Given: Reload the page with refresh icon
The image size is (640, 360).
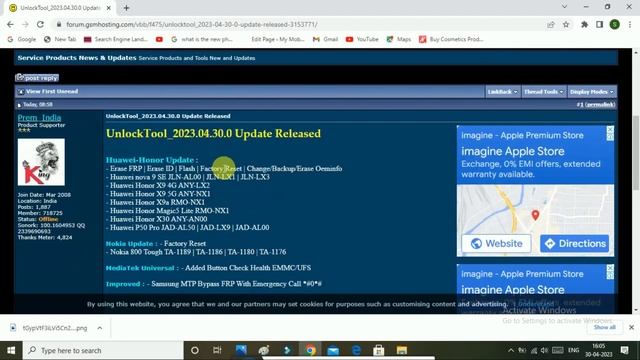Looking at the screenshot, I should coord(40,24).
